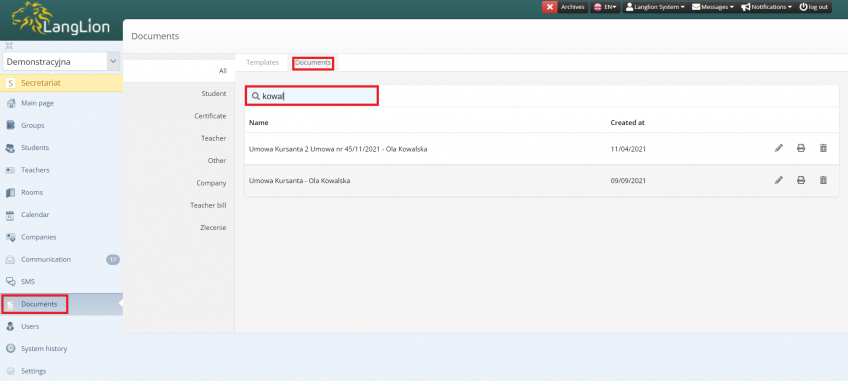Select the Secretariat module

pyautogui.click(x=61, y=83)
